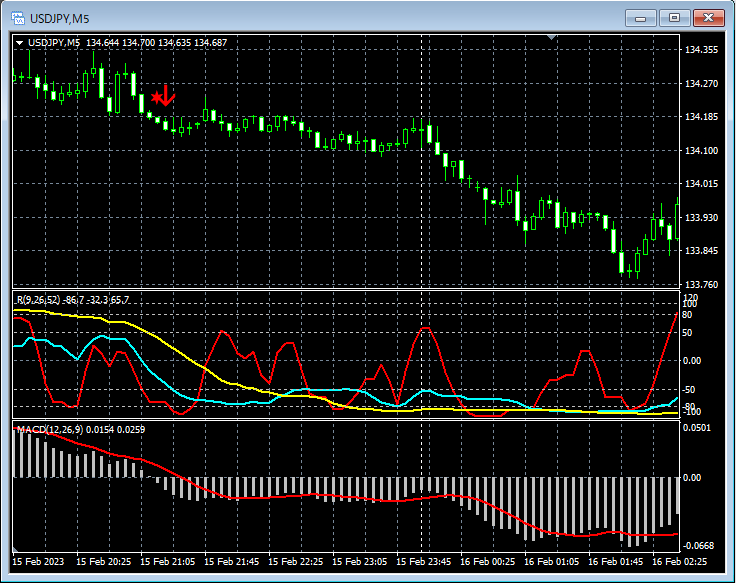Click the -0.0668 MACD scale label

(x=699, y=546)
